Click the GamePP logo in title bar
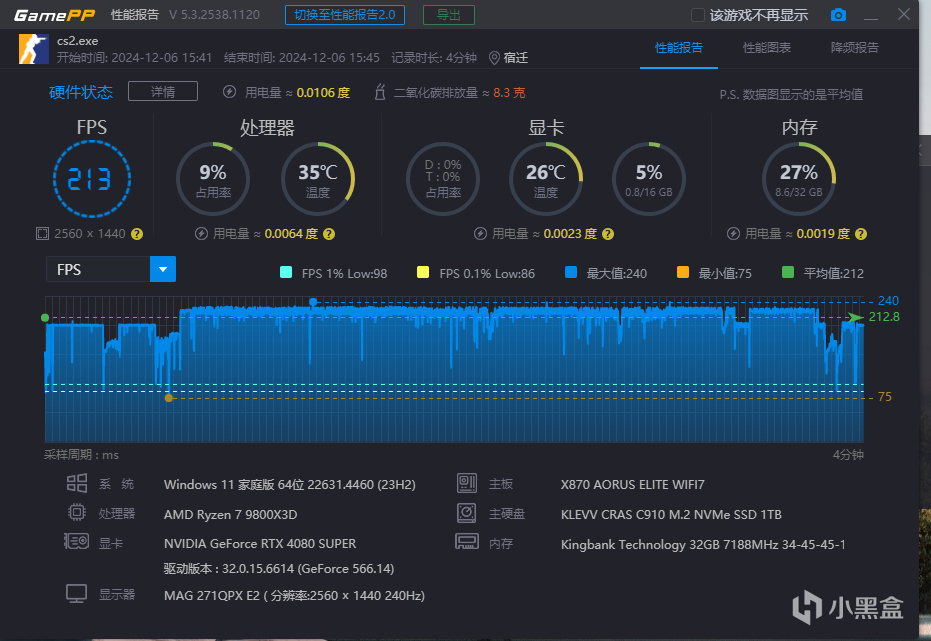 [55, 15]
